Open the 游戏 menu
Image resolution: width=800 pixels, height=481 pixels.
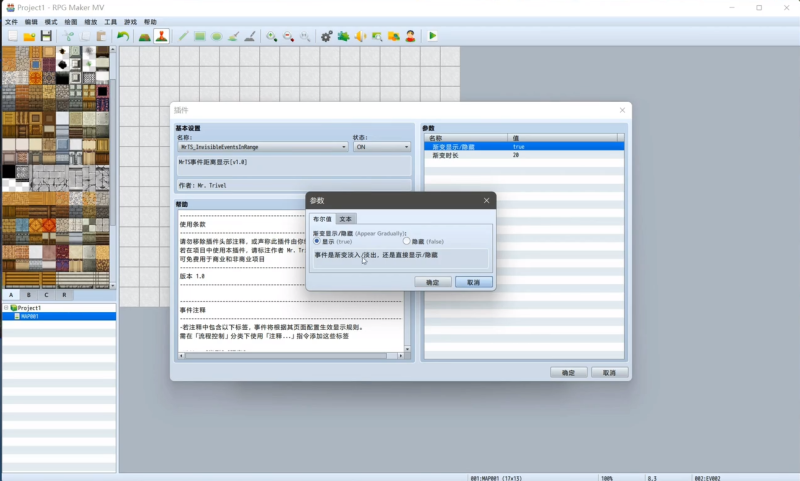tap(131, 22)
